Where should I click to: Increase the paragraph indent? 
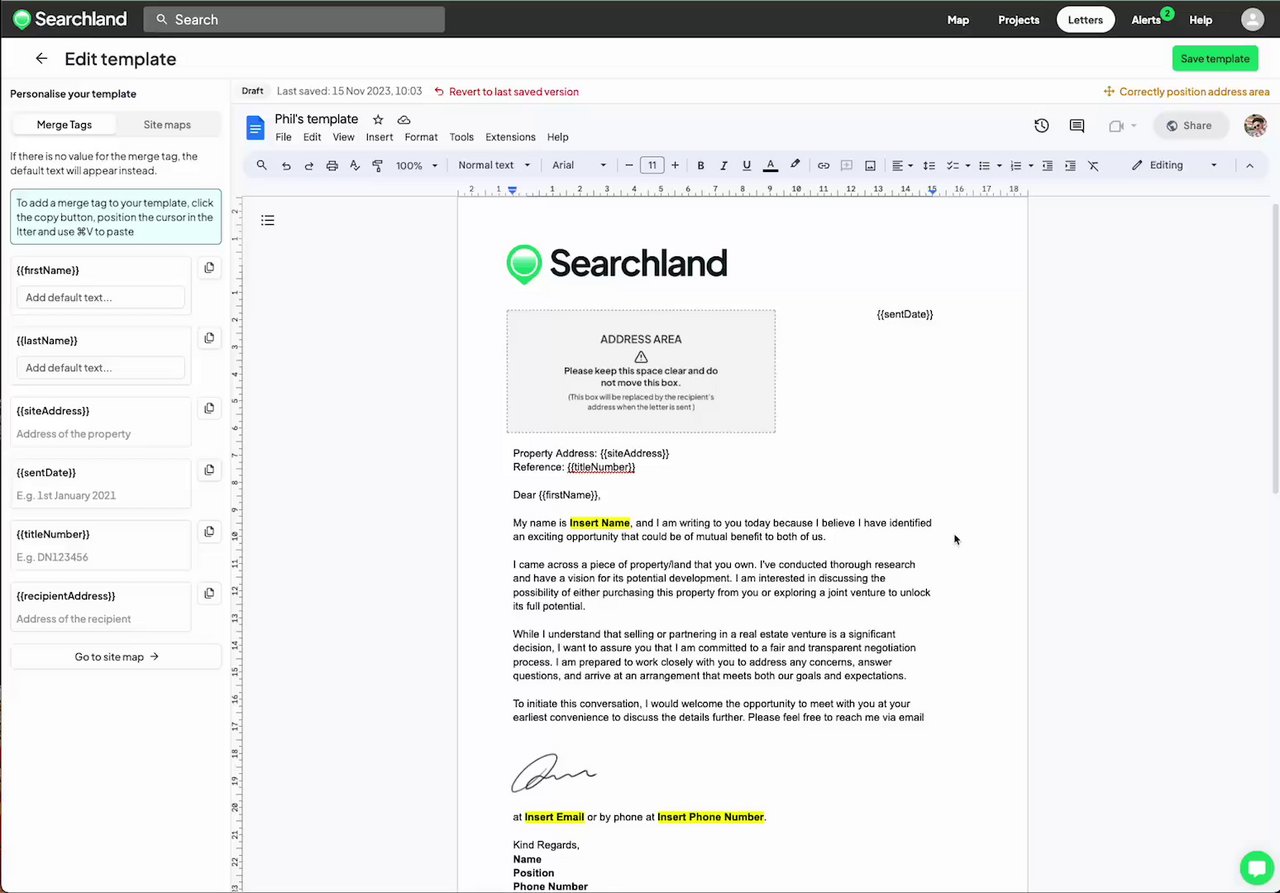[1070, 165]
